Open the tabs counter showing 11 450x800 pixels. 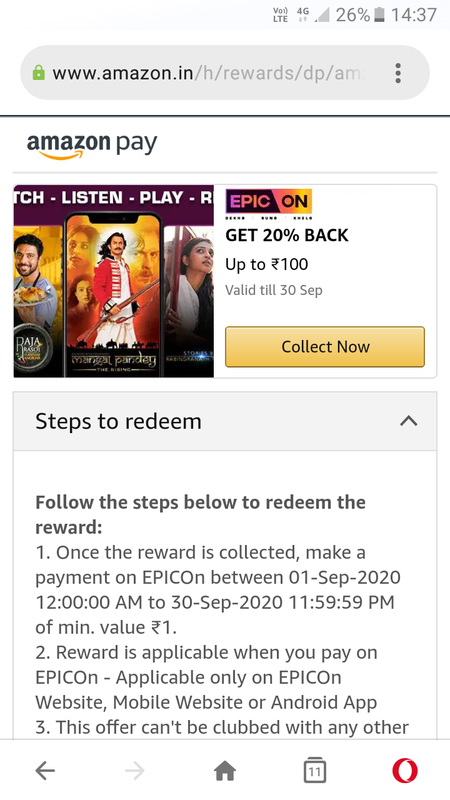point(315,770)
